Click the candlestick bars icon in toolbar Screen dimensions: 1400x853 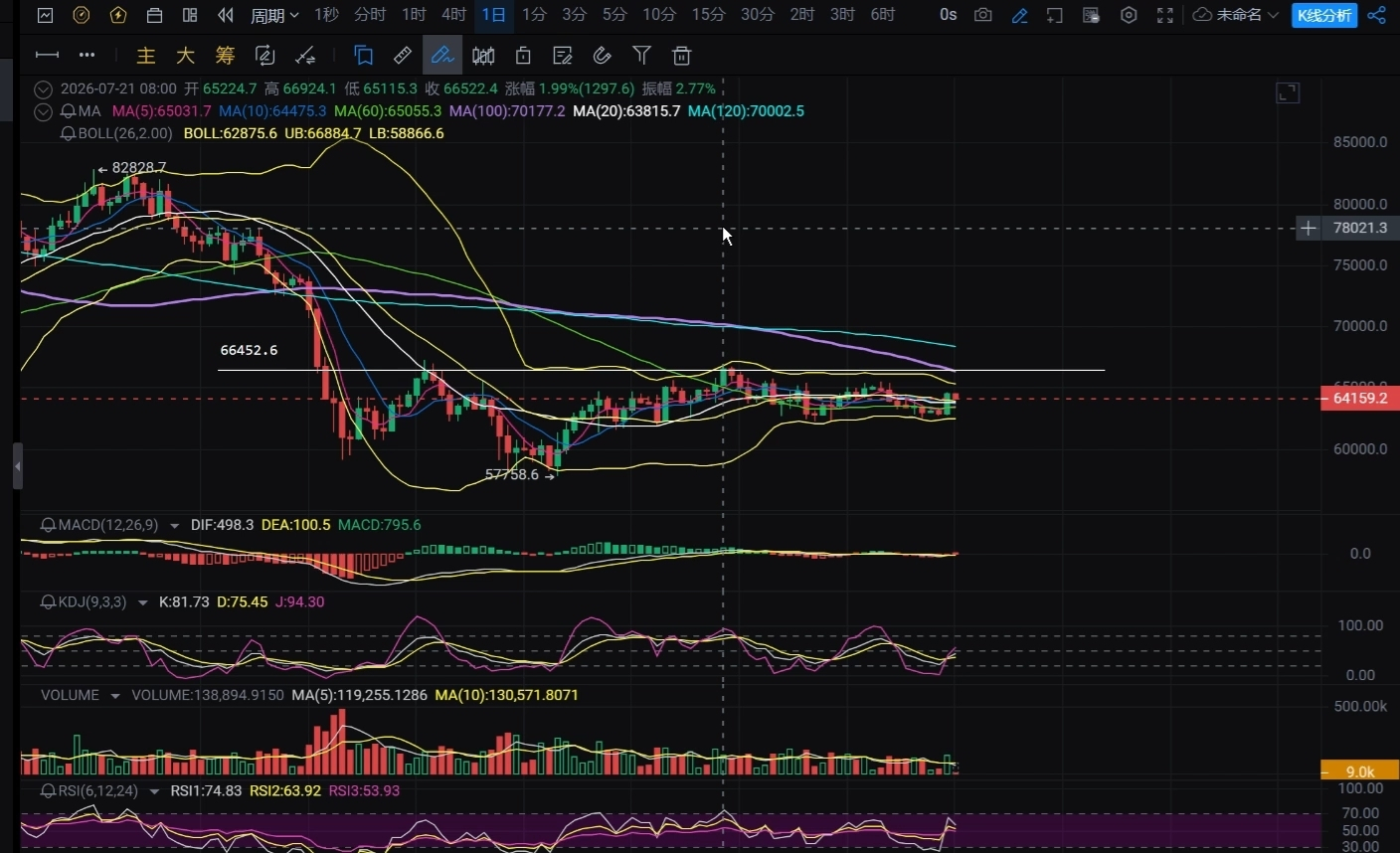483,56
